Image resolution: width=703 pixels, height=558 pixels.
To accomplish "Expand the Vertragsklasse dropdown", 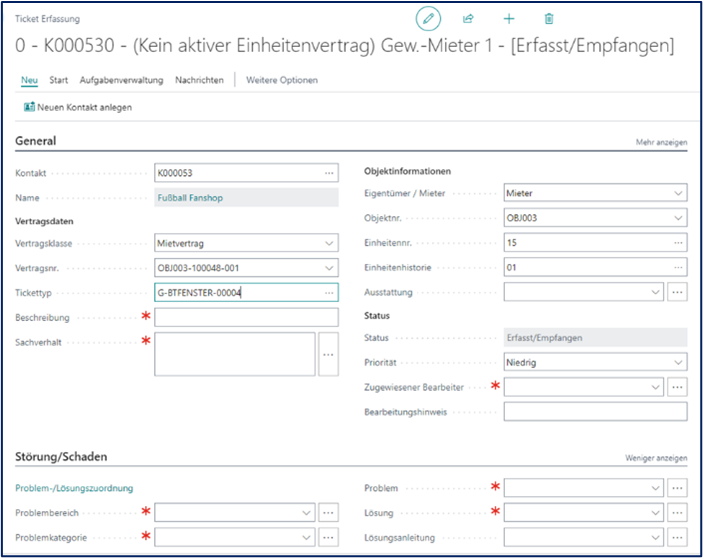I will pos(329,243).
